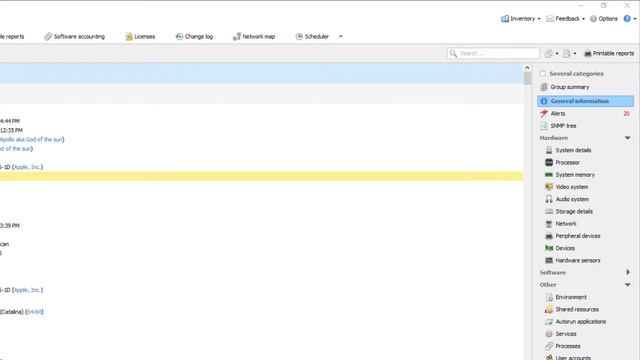
Task: Click the scrollbar up arrow
Action: click(527, 68)
